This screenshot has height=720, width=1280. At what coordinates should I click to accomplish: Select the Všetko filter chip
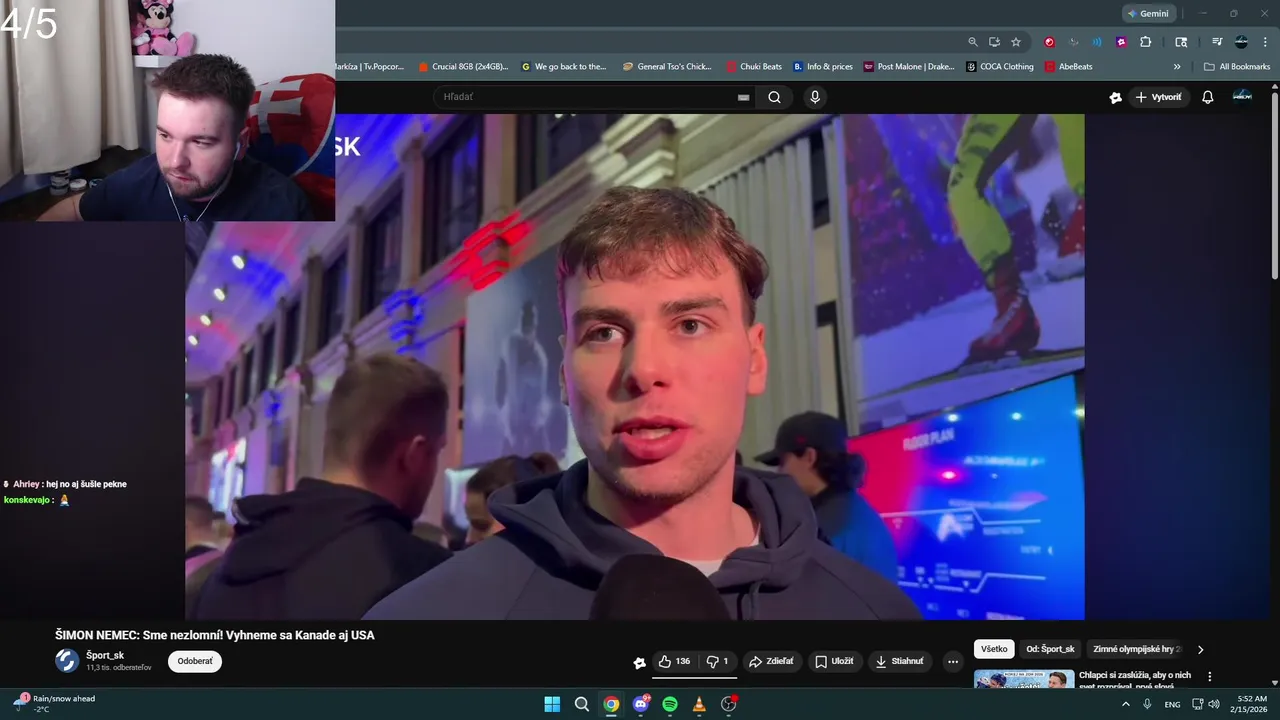coord(994,649)
